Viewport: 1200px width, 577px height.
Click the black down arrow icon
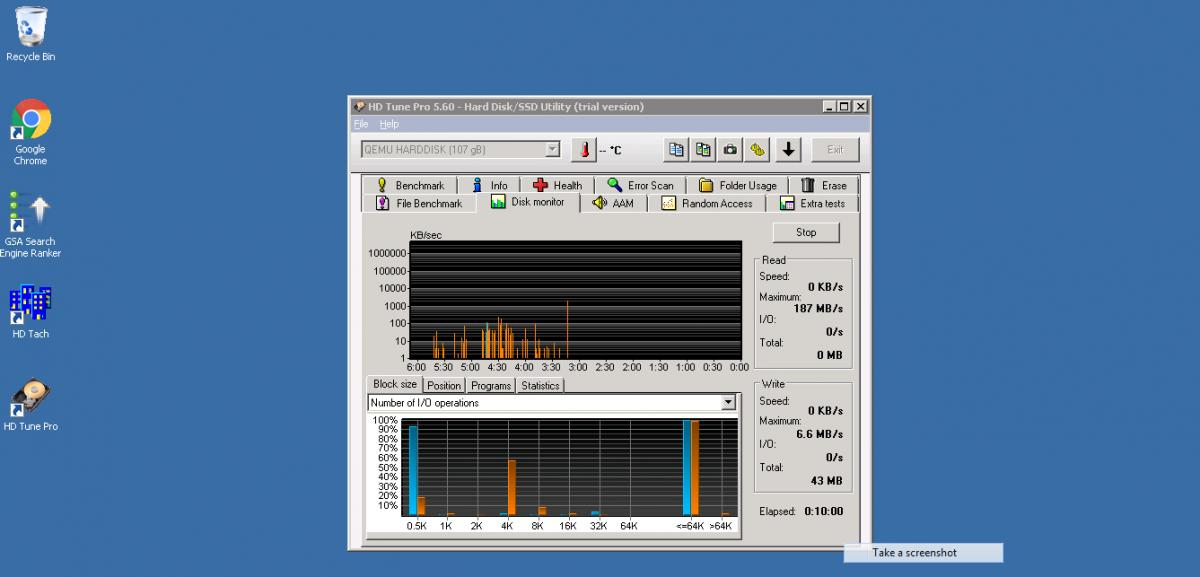click(789, 150)
